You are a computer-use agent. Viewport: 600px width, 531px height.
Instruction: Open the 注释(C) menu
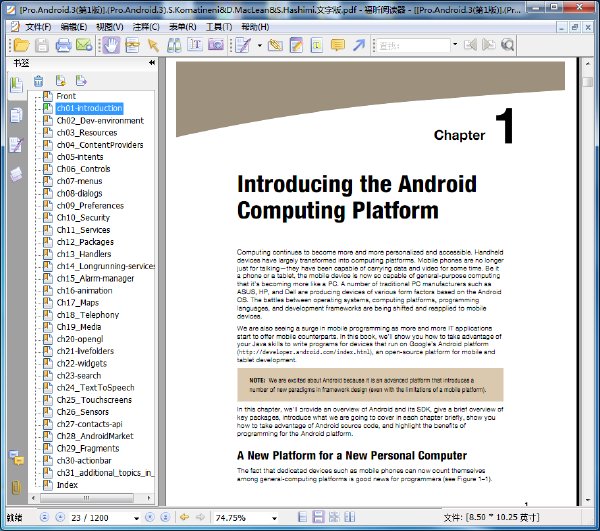click(x=146, y=27)
